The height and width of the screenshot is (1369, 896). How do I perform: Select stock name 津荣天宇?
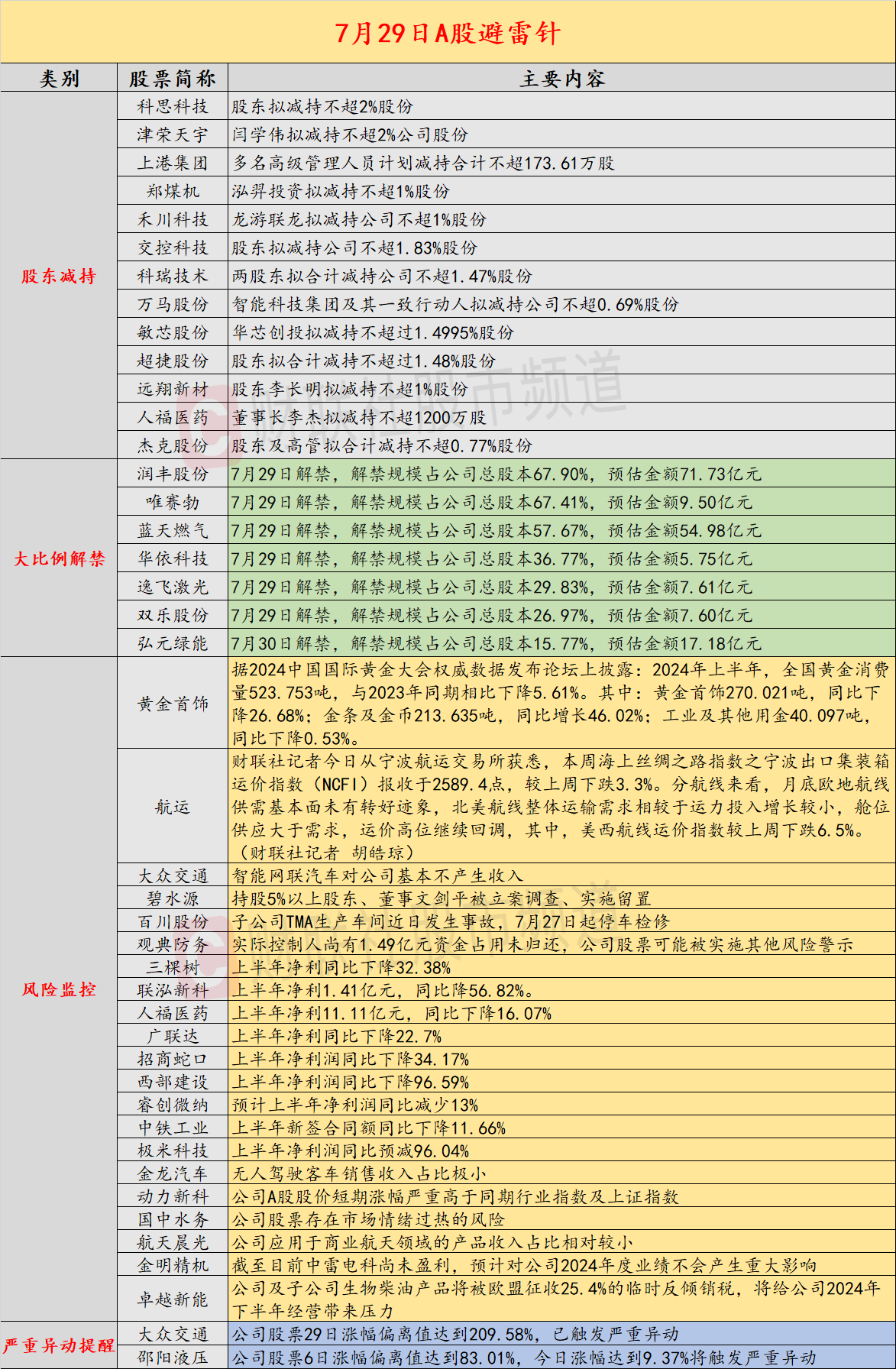[x=173, y=135]
